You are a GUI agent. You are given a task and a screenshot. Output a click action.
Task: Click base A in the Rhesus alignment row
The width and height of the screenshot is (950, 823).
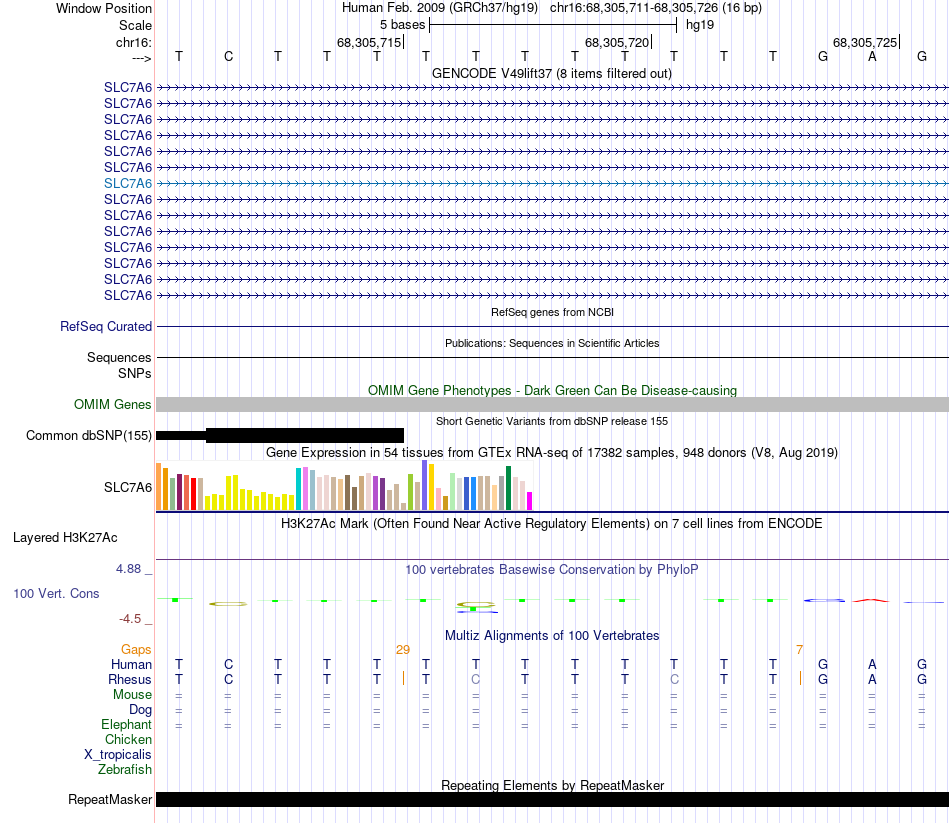tap(872, 679)
